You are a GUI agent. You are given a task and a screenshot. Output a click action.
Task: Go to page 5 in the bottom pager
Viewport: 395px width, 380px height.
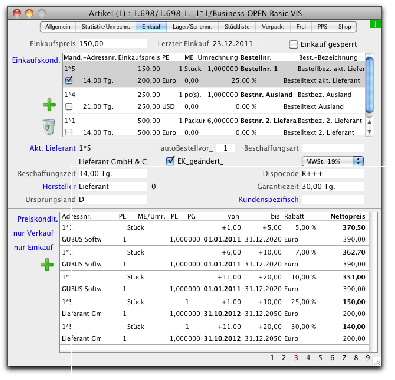point(320,357)
